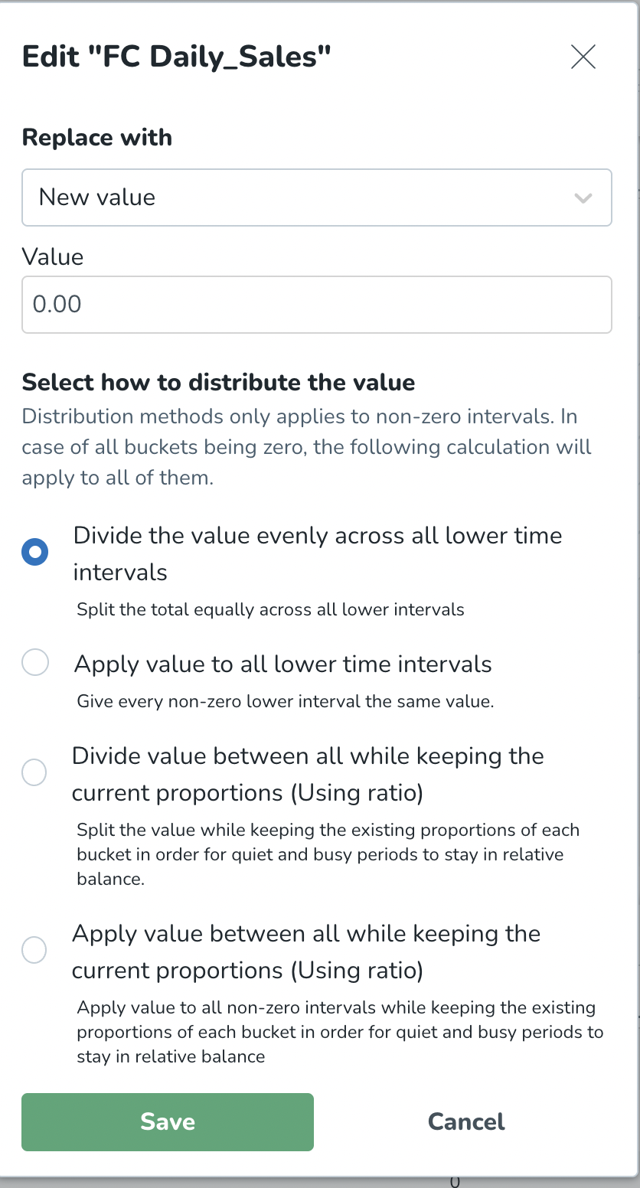Open the Replace with dropdown
Image resolution: width=640 pixels, height=1188 pixels.
tap(317, 197)
